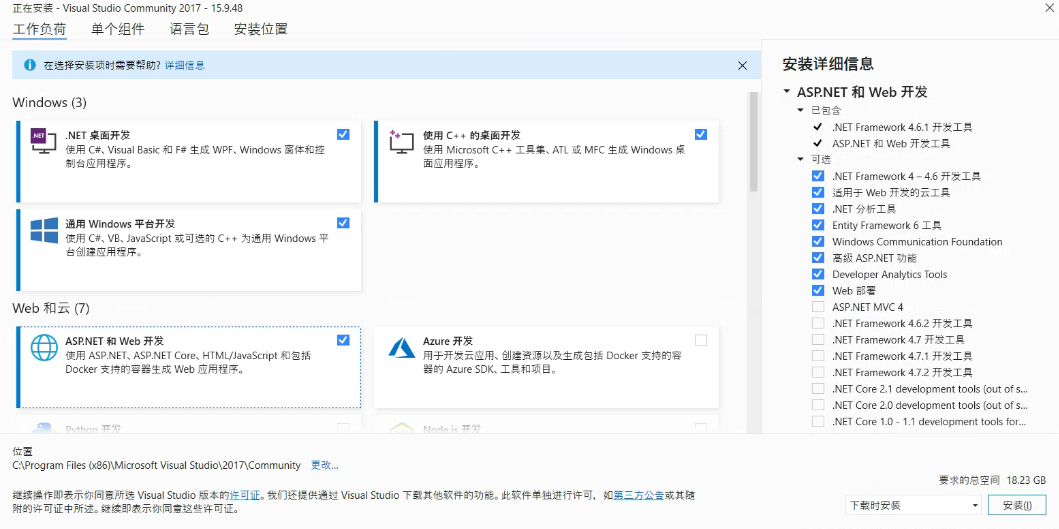Check .NET Framework 4.7 开发工具
Viewport: 1059px width, 529px height.
(818, 339)
